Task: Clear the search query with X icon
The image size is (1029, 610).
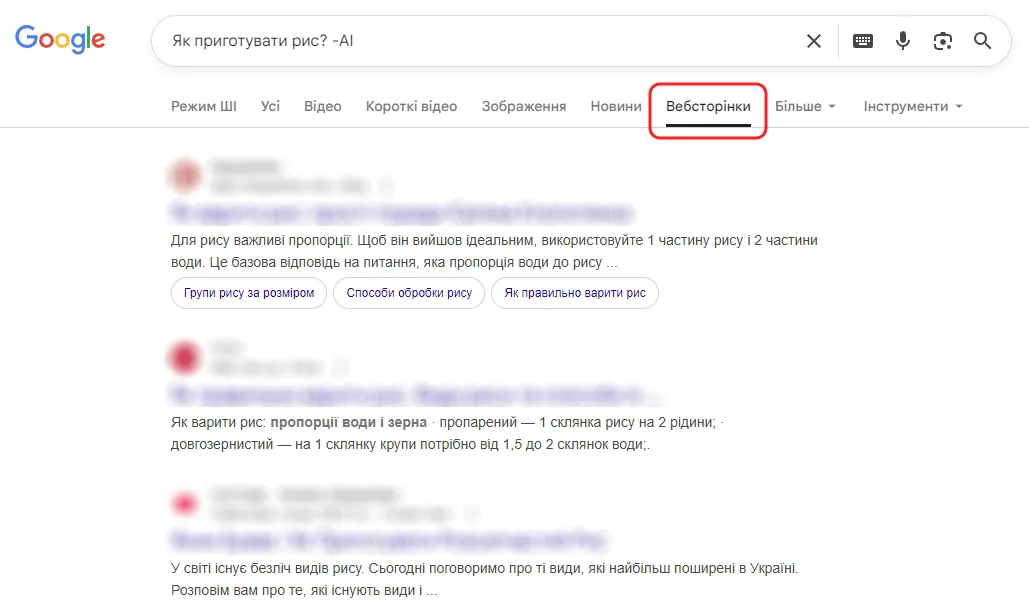Action: (x=814, y=41)
